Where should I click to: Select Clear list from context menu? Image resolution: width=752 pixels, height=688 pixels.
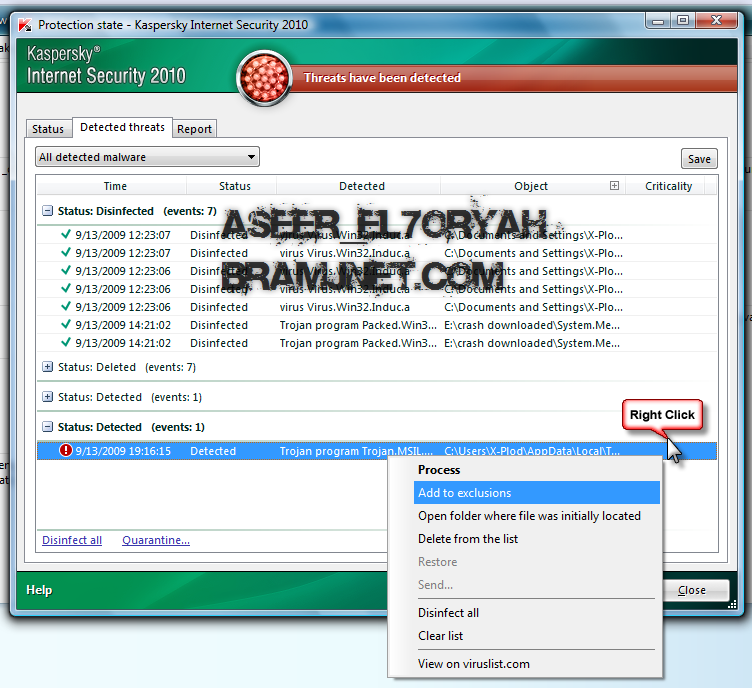coord(440,636)
